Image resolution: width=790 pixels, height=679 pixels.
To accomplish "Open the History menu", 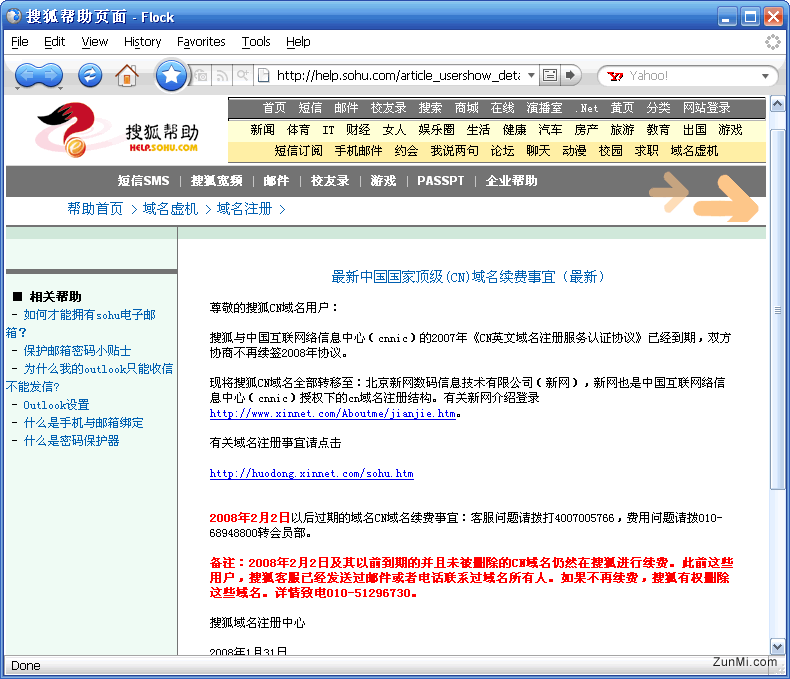I will click(142, 41).
